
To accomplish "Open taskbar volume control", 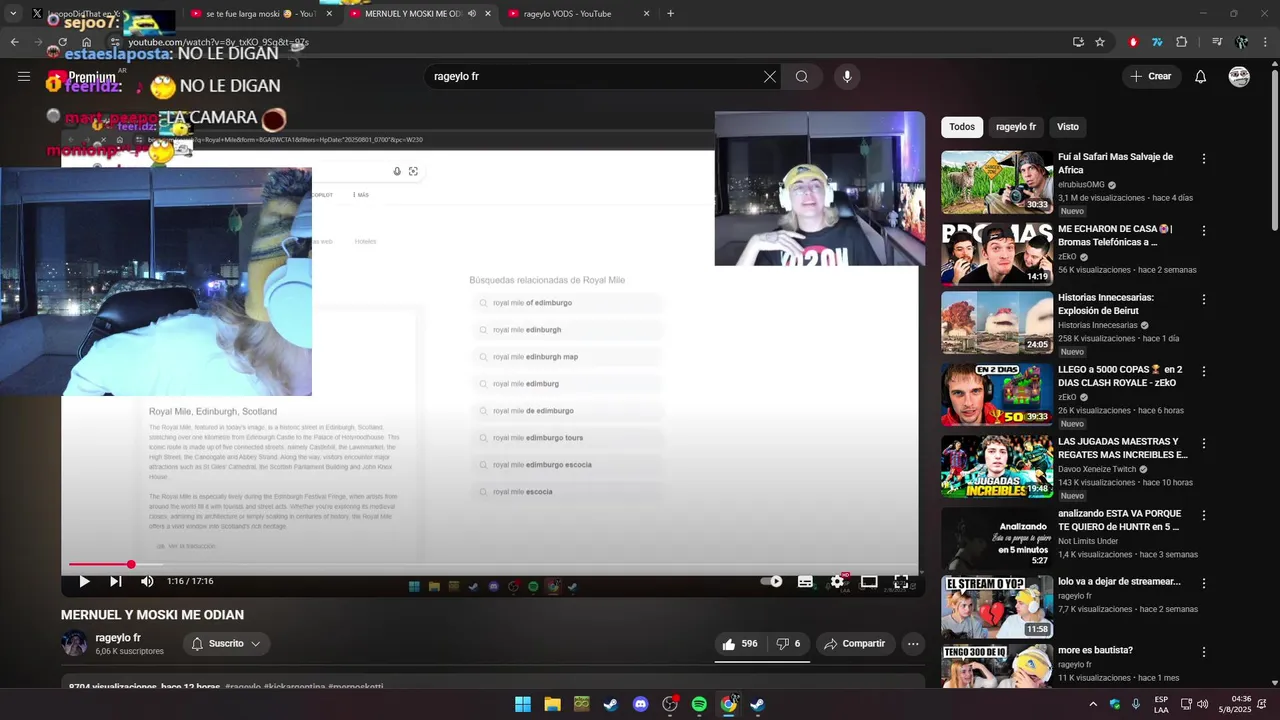I will (1202, 704).
